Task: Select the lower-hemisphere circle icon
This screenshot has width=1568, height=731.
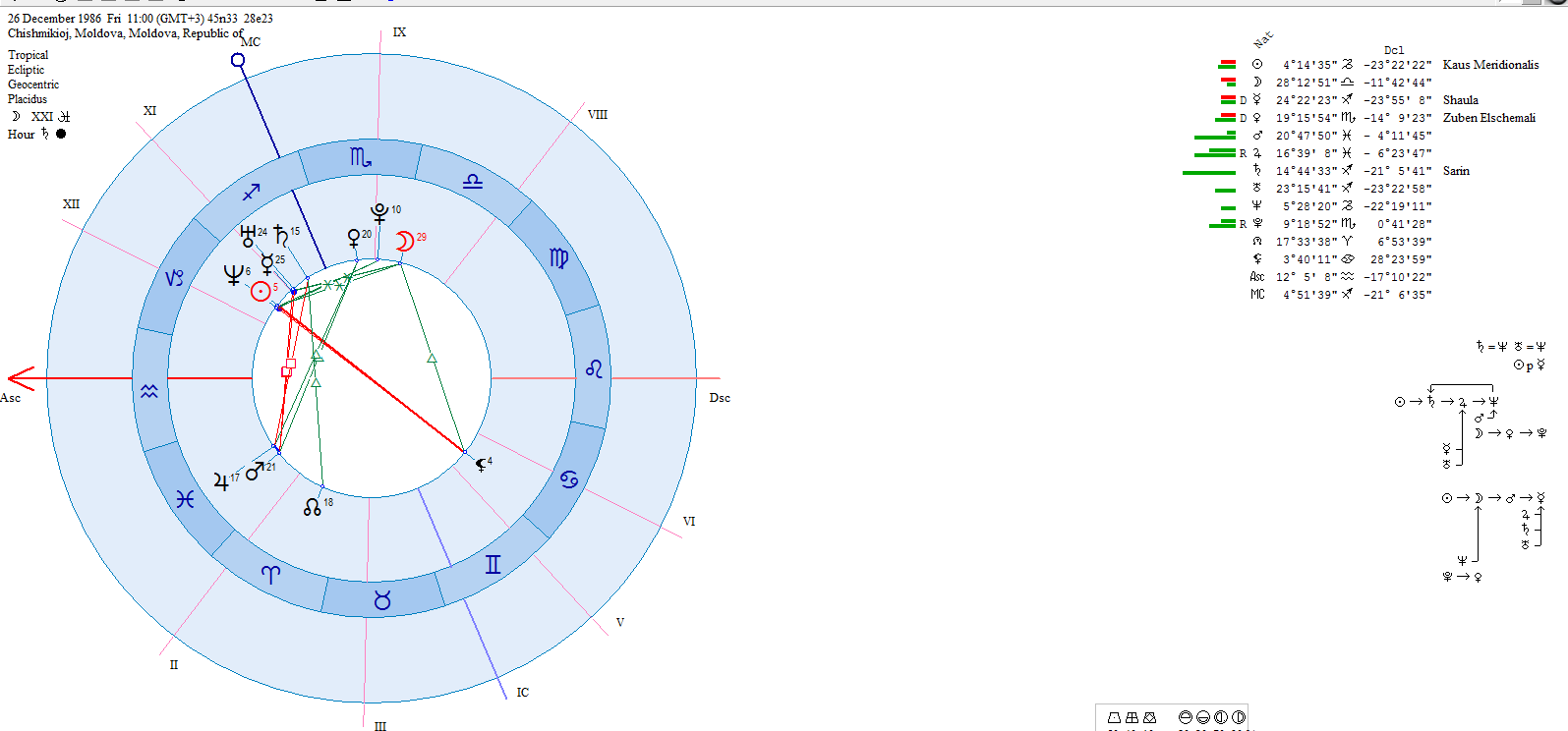Action: 1203,717
